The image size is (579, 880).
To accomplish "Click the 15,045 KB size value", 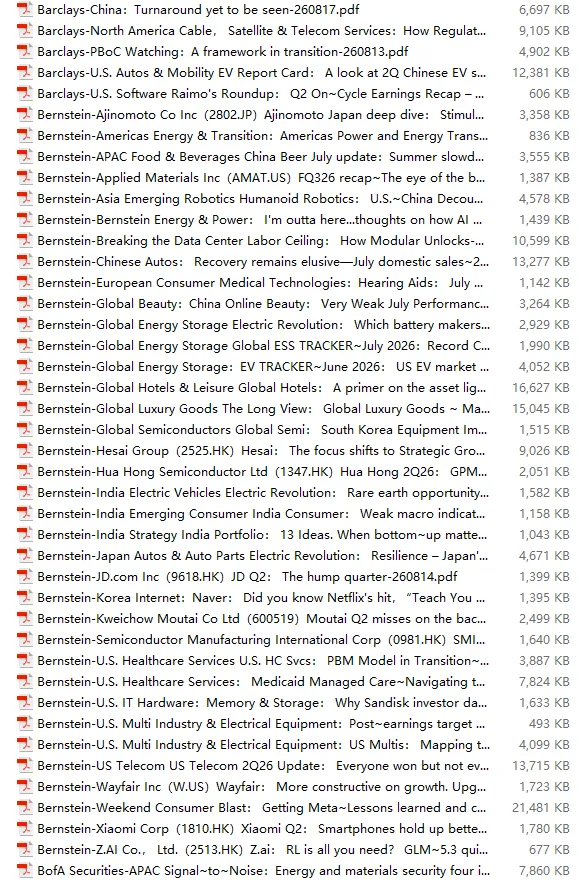I will point(541,409).
